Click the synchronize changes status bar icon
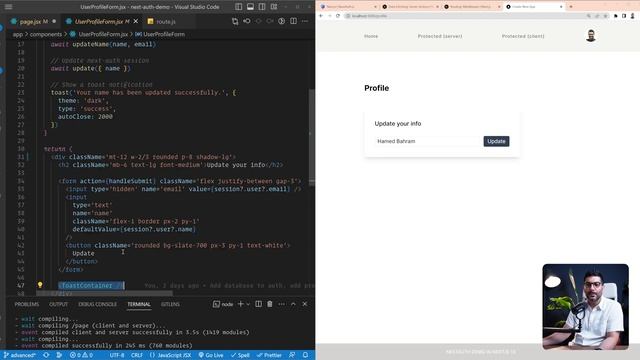The height and width of the screenshot is (360, 640). 46,355
